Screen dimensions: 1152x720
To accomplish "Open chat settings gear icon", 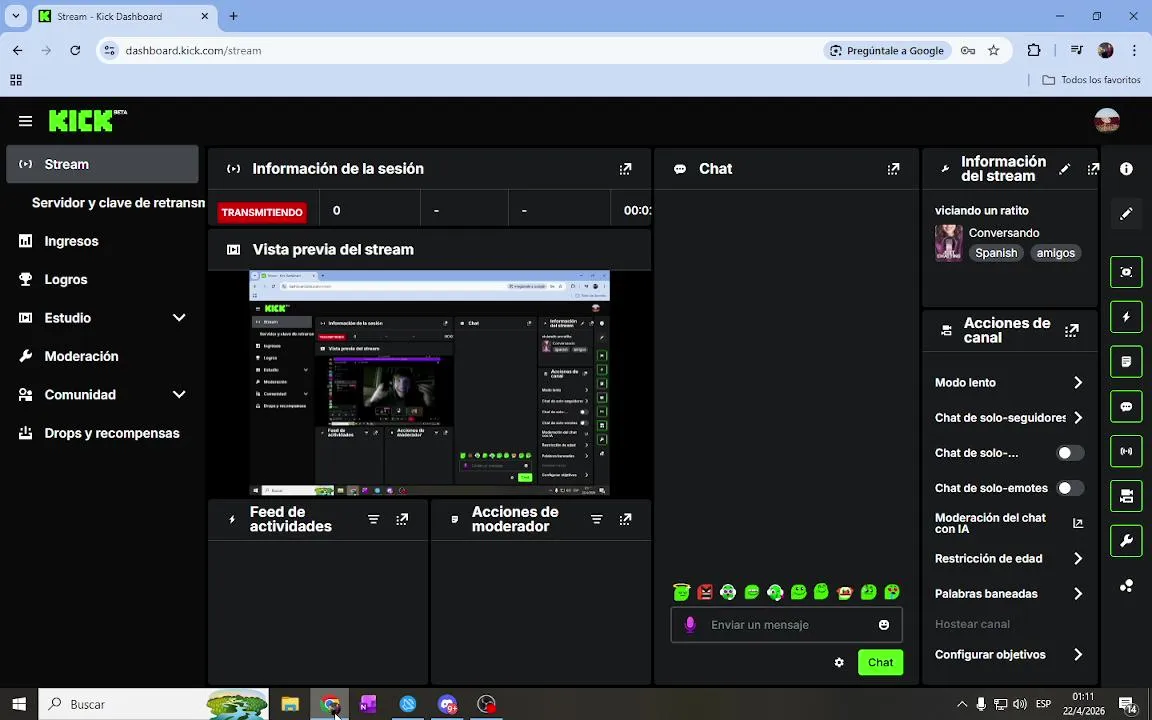I will click(839, 663).
